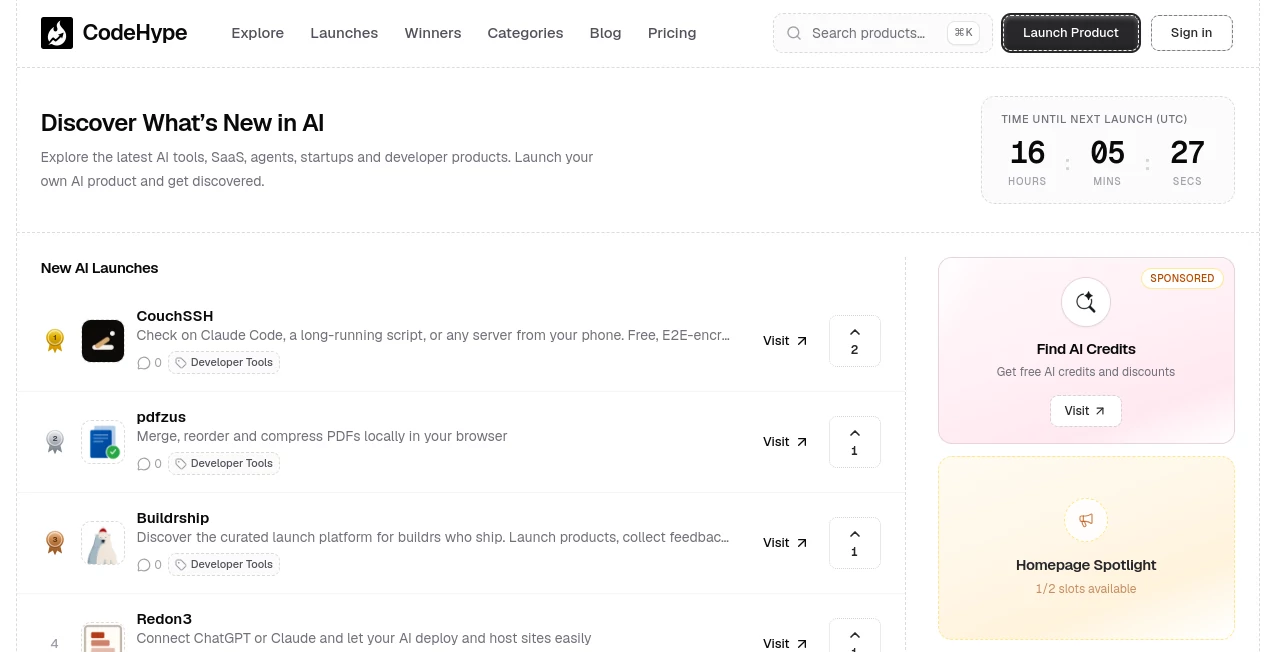The width and height of the screenshot is (1275, 652).
Task: Click 'Connect ChatGPT or Claude' description
Action: point(364,638)
